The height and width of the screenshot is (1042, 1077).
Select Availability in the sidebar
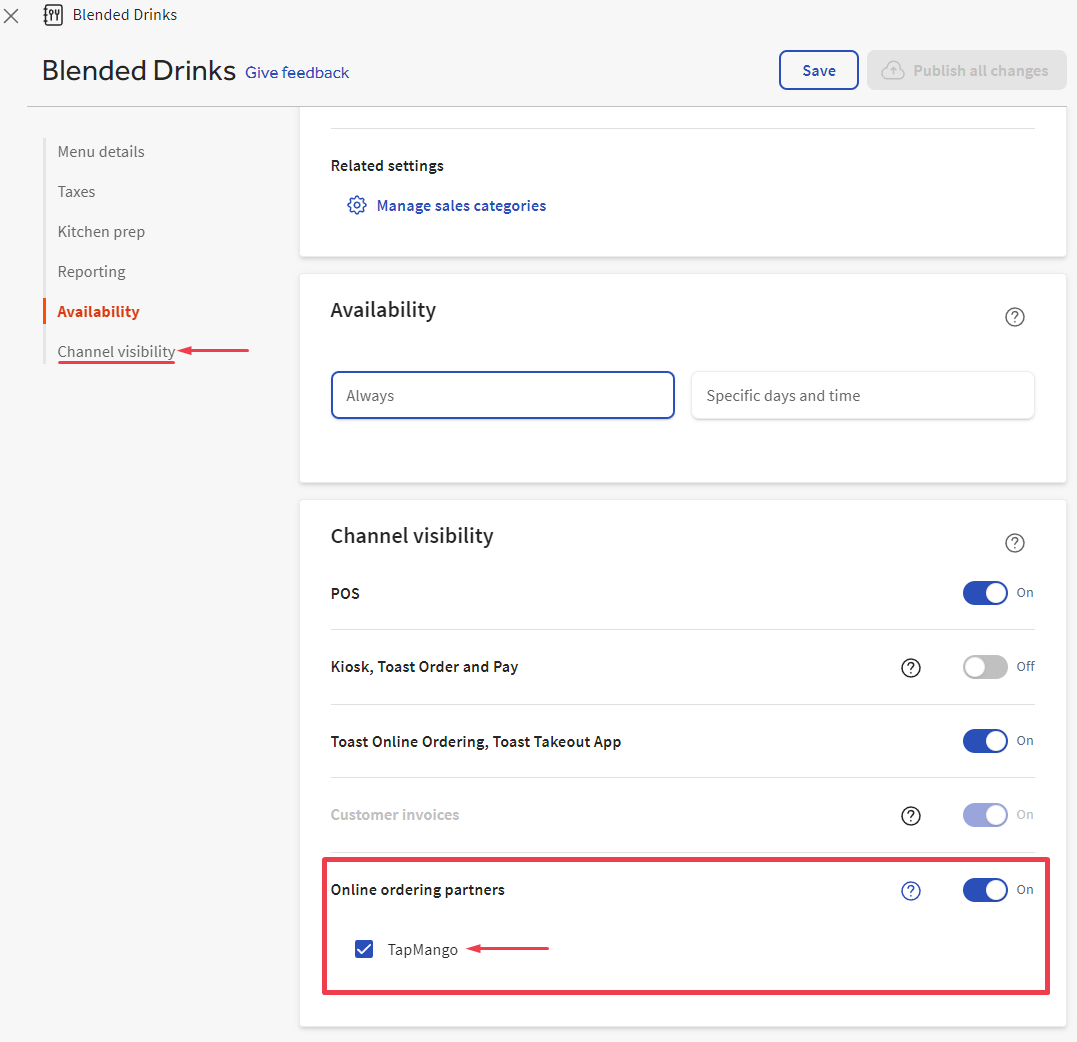pos(98,311)
